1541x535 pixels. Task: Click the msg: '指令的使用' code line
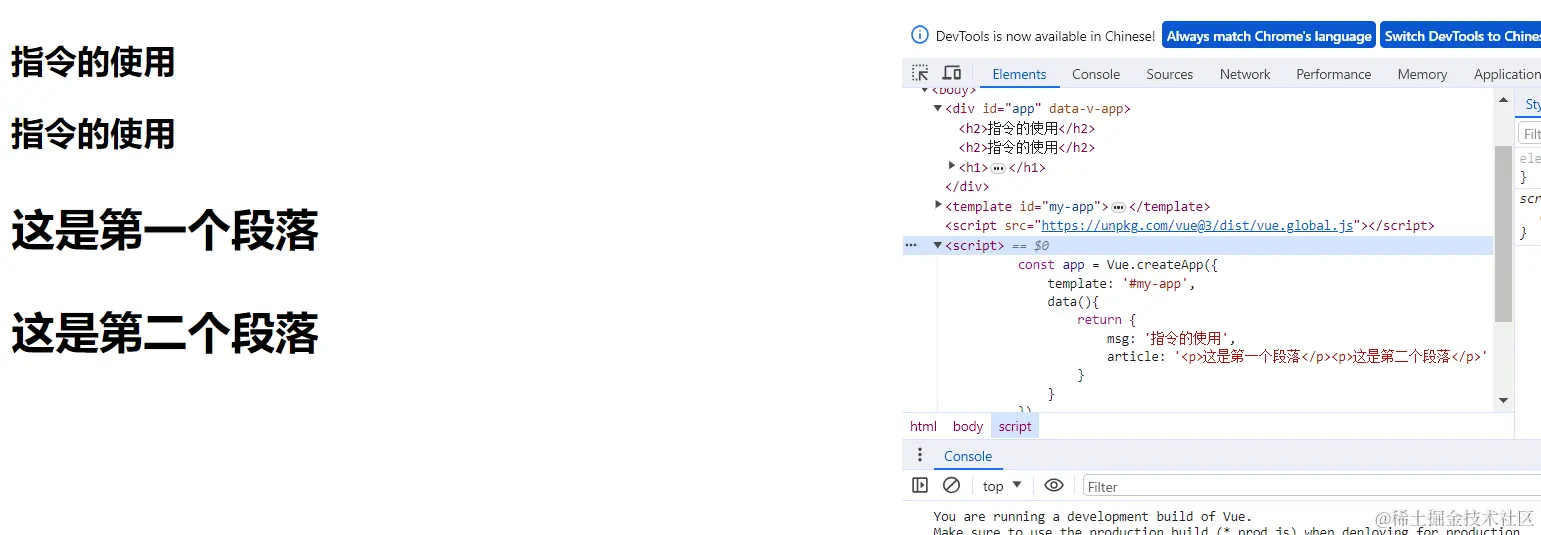tap(1171, 338)
